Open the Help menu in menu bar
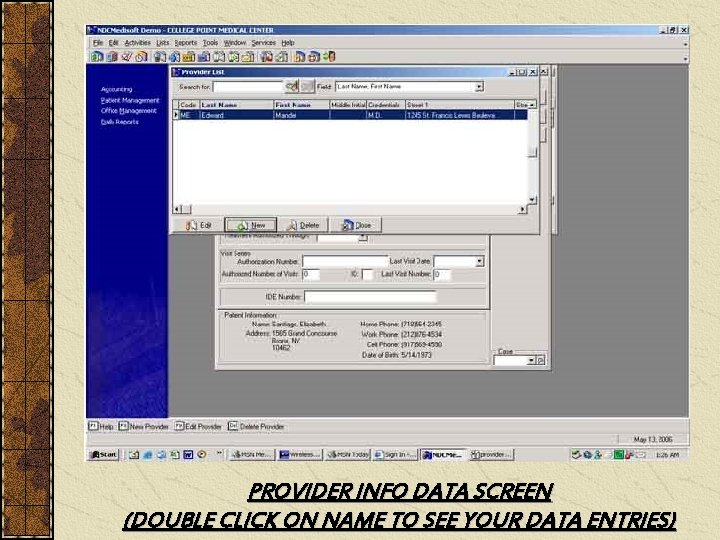720x540 pixels. point(288,43)
